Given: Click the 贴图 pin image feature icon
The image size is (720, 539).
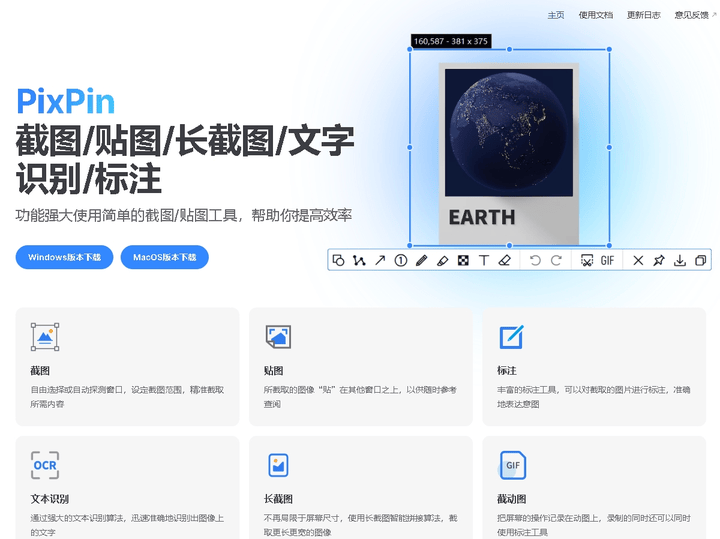Looking at the screenshot, I should coord(278,337).
